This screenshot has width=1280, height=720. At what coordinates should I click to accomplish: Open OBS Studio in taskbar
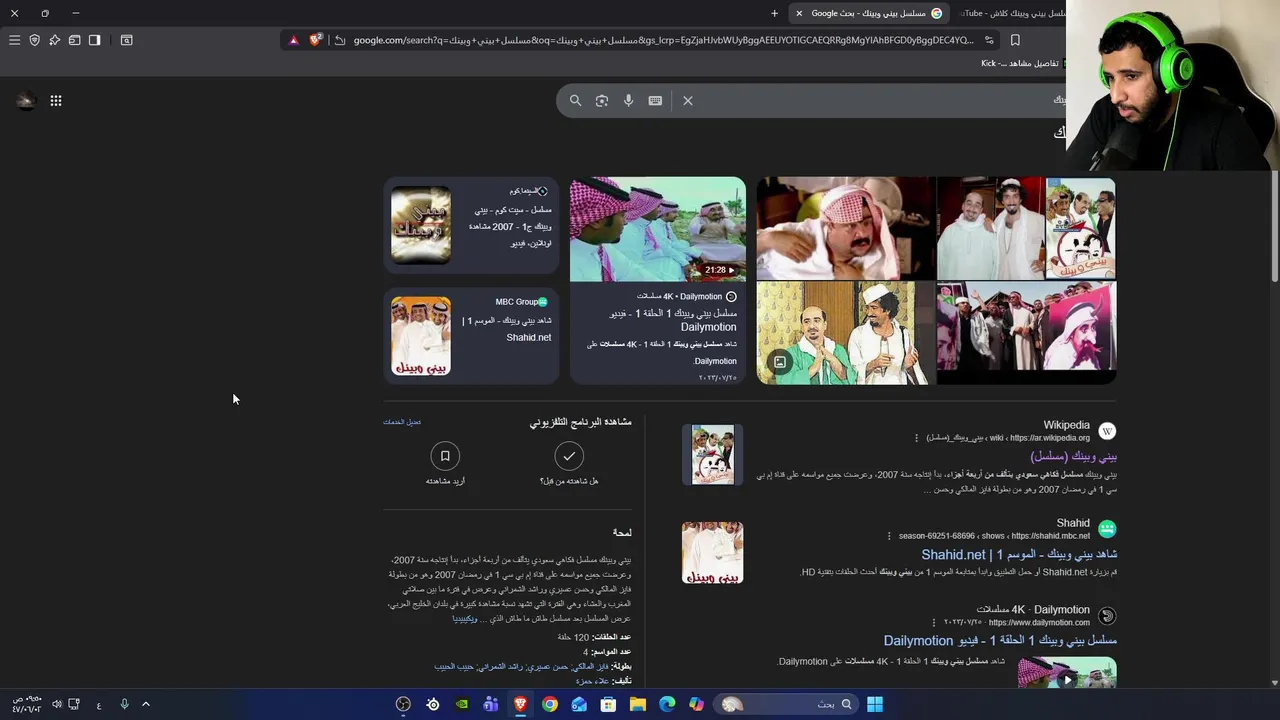point(403,704)
